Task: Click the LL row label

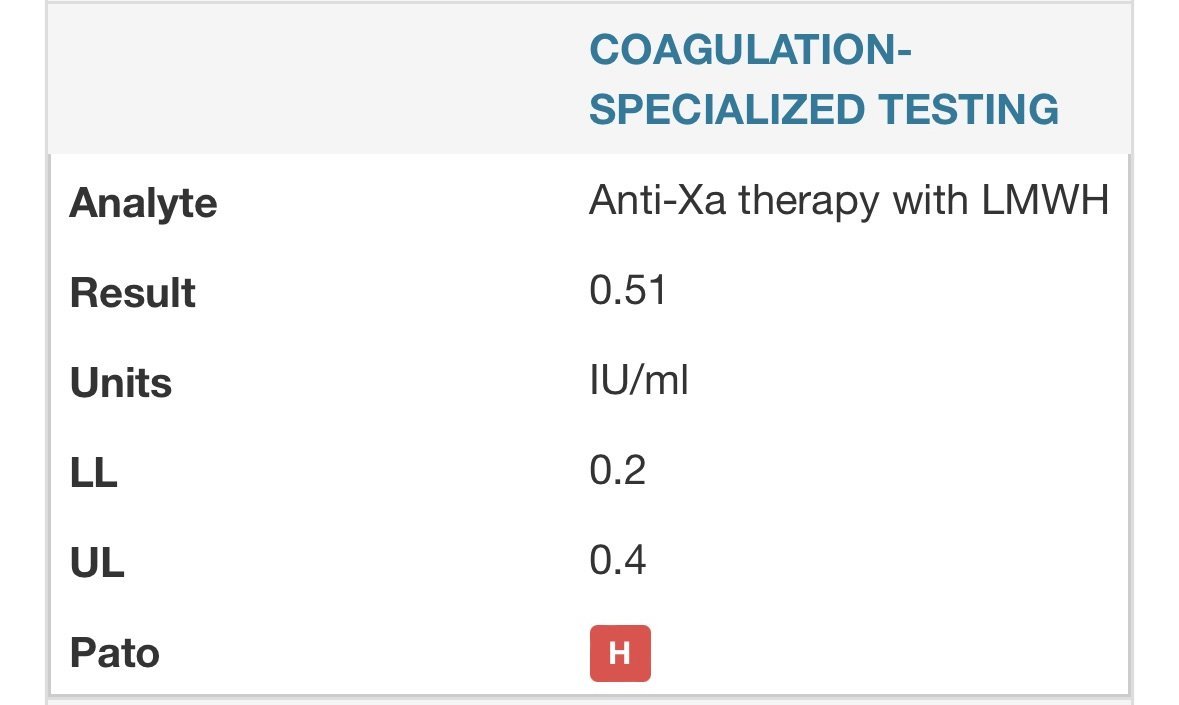Action: [93, 473]
